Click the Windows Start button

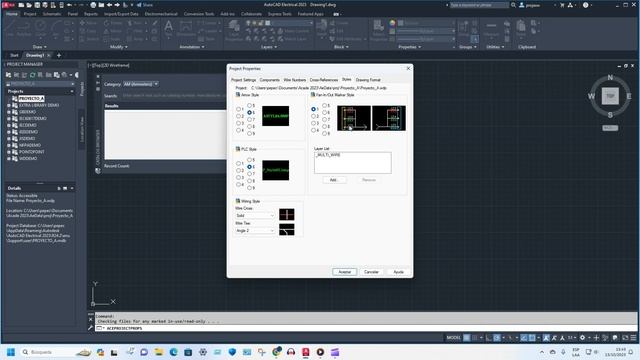[11, 352]
